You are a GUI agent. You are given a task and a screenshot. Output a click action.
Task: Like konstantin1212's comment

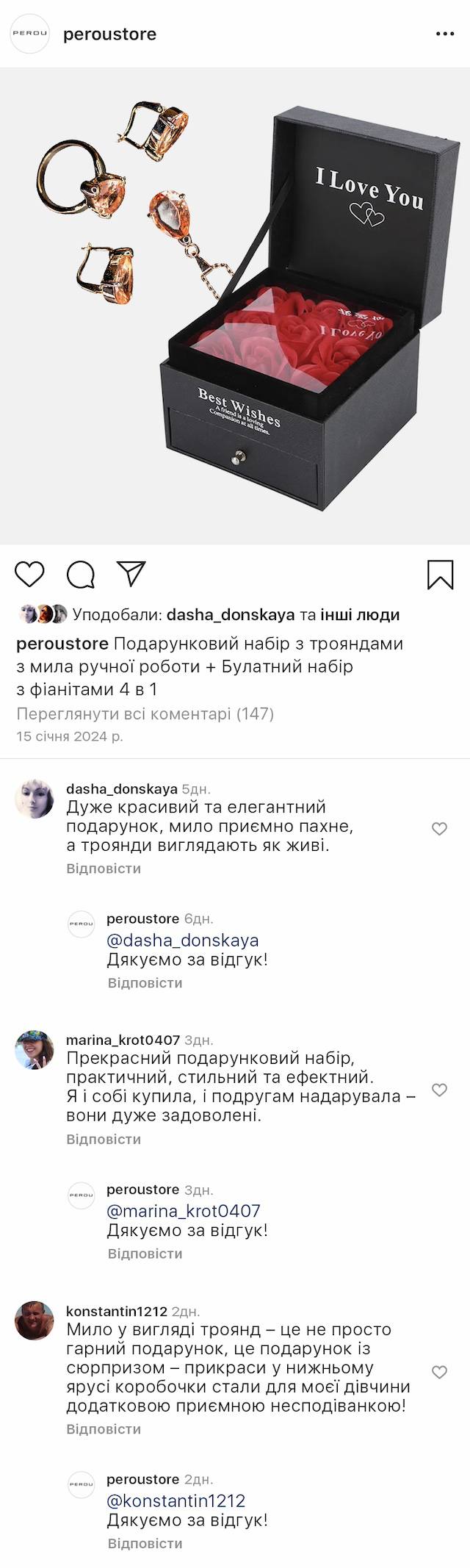point(439,1372)
